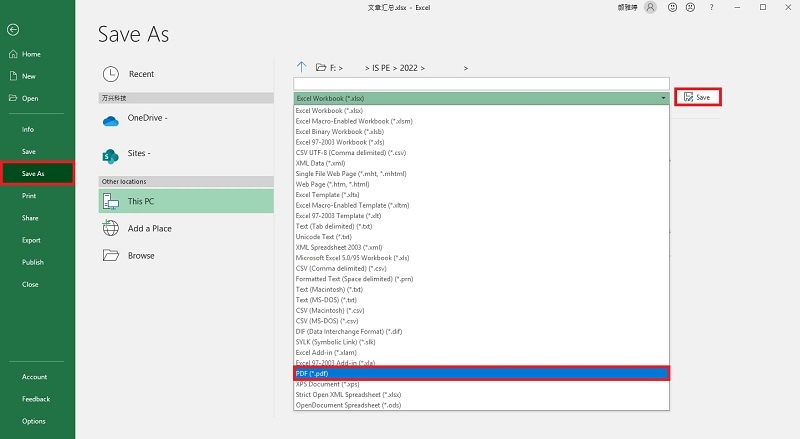Select DIF (Data Interchange Format) option
This screenshot has height=439, width=800.
point(481,332)
